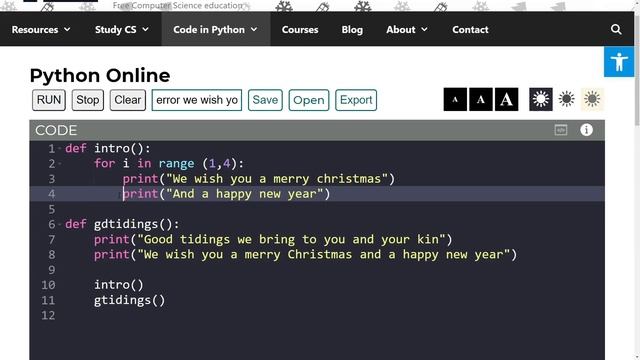Collapse the fold arrow at line 6

pyautogui.click(x=60, y=224)
